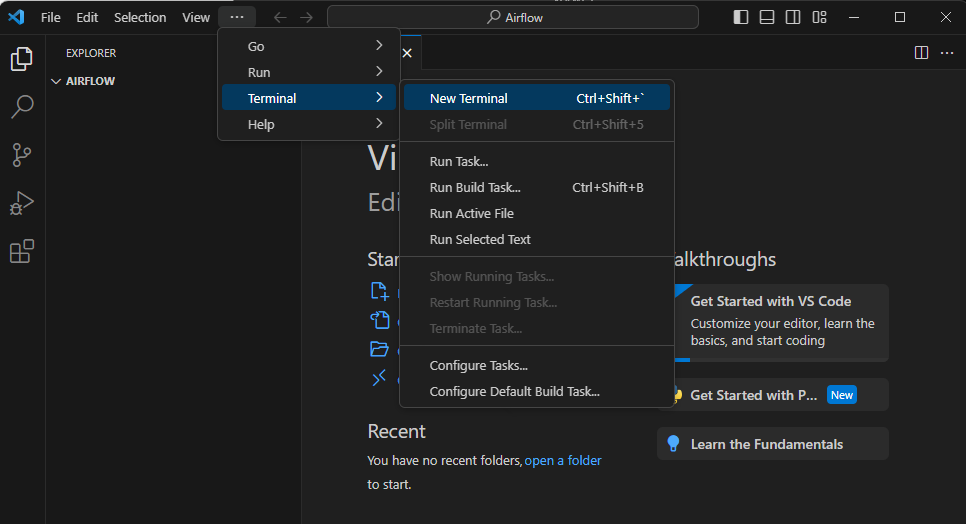
Task: Click the open a folder link
Action: pyautogui.click(x=562, y=461)
